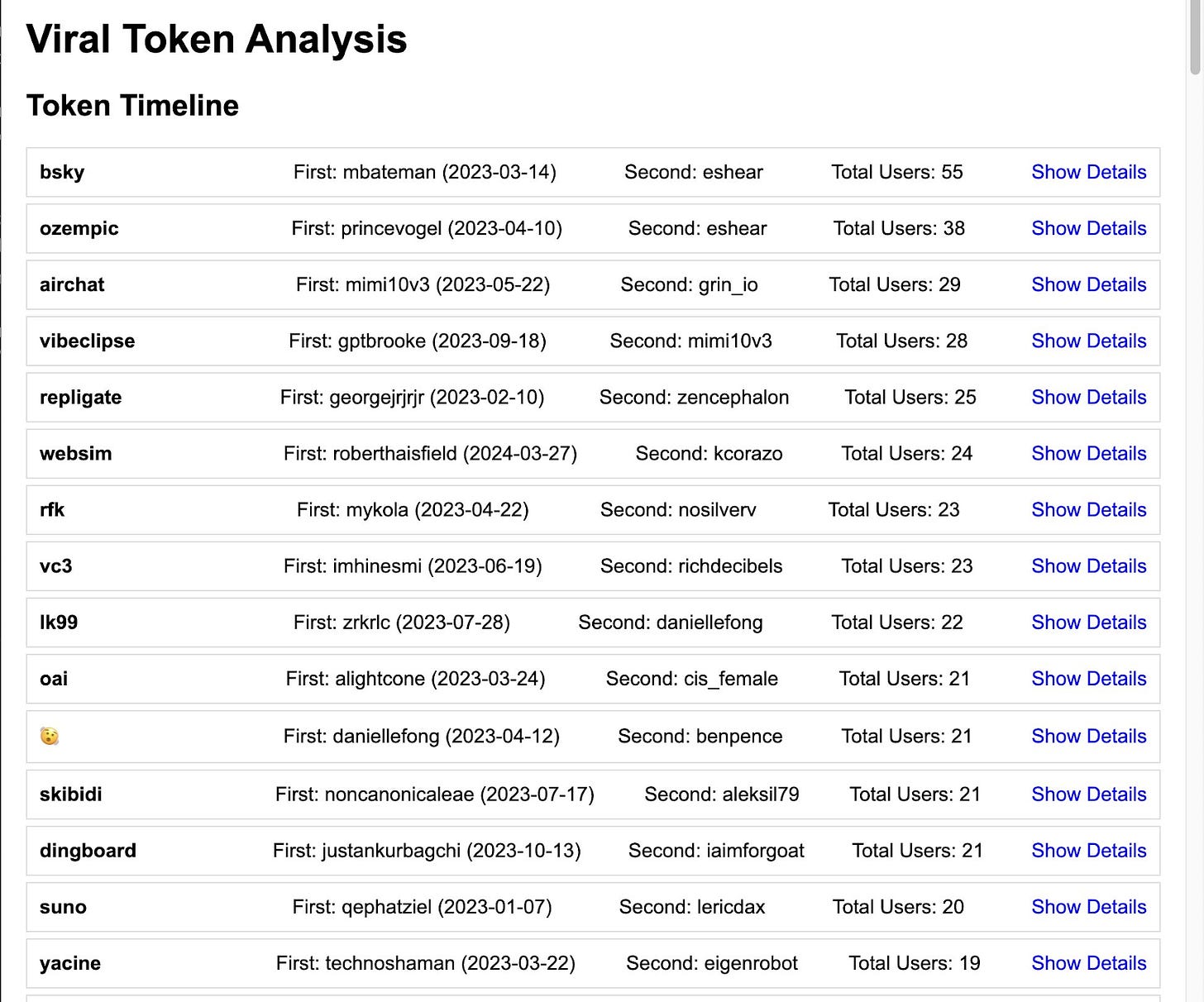Reveal details for oai token
Viewport: 1204px width, 1002px height.
point(1088,678)
